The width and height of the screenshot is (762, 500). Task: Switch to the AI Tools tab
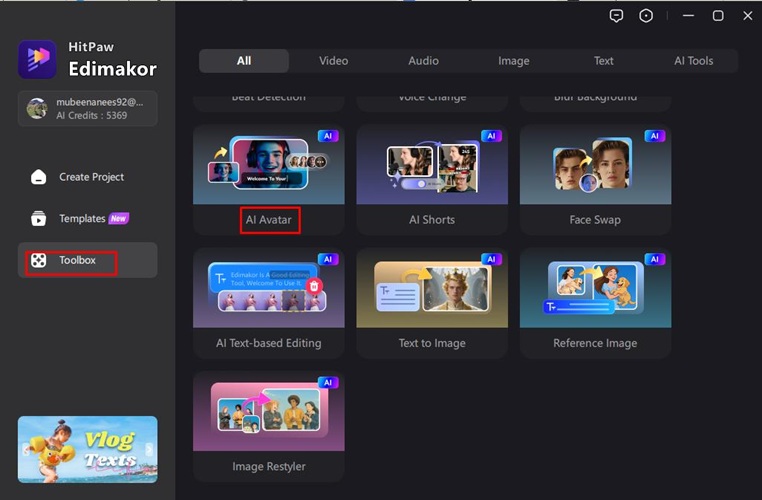[693, 61]
